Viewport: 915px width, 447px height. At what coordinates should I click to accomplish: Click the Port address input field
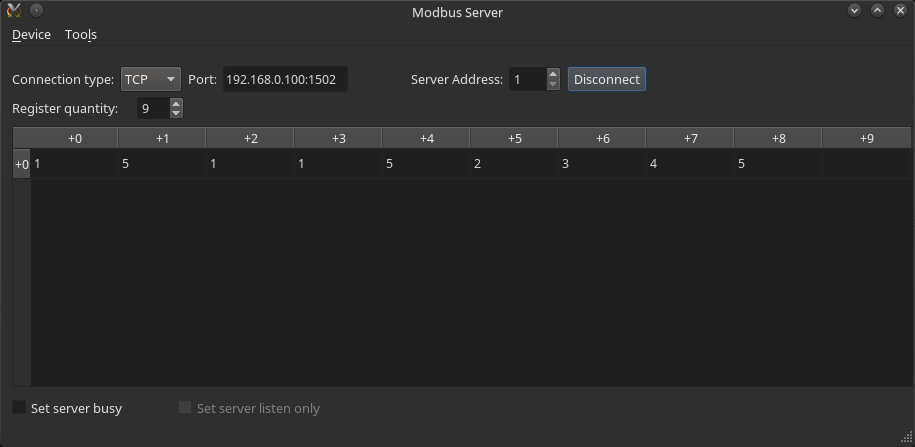click(285, 79)
